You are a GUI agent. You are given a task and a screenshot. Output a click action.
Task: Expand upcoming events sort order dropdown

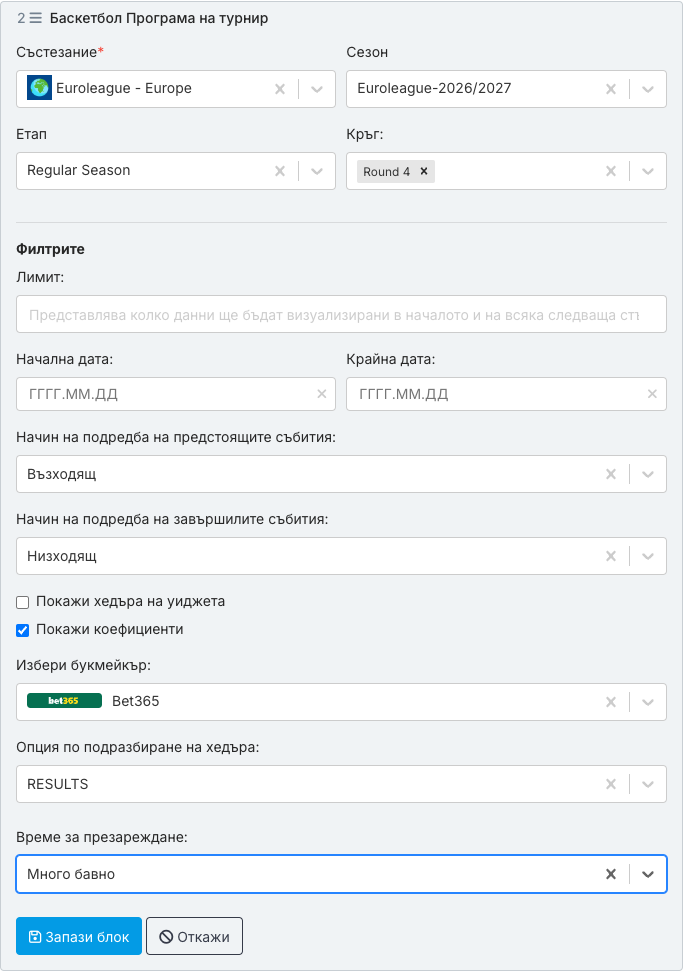648,474
